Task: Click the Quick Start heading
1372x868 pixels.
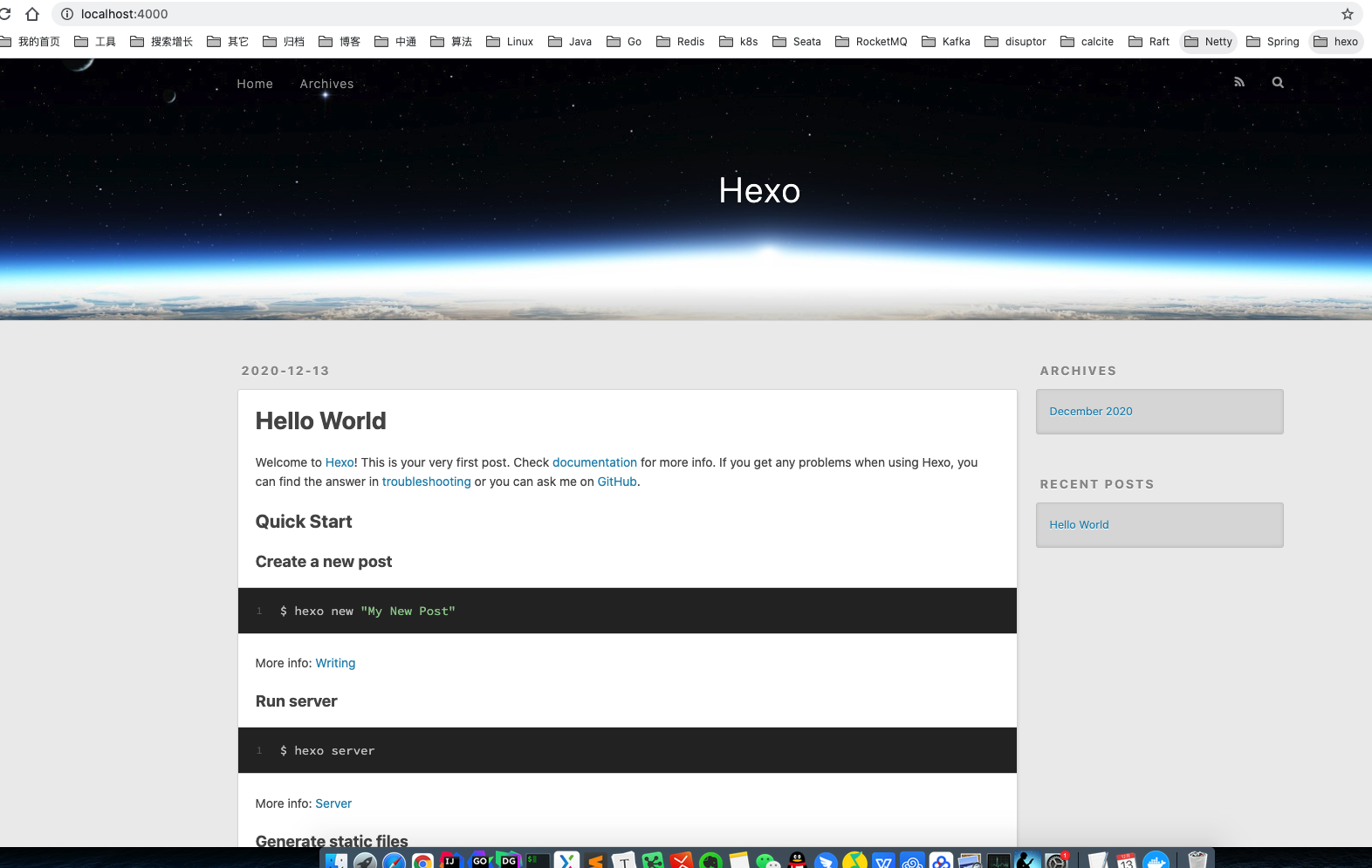Action: [x=304, y=522]
